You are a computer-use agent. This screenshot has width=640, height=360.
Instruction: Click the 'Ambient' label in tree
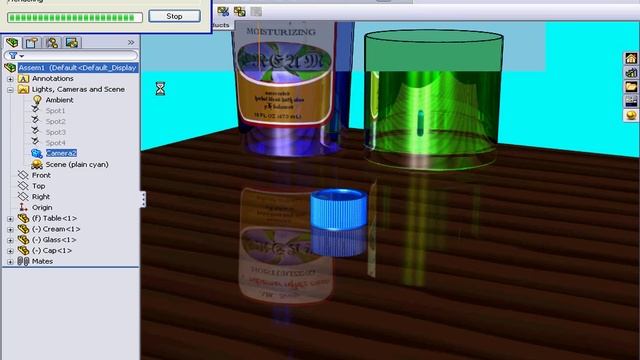click(60, 100)
